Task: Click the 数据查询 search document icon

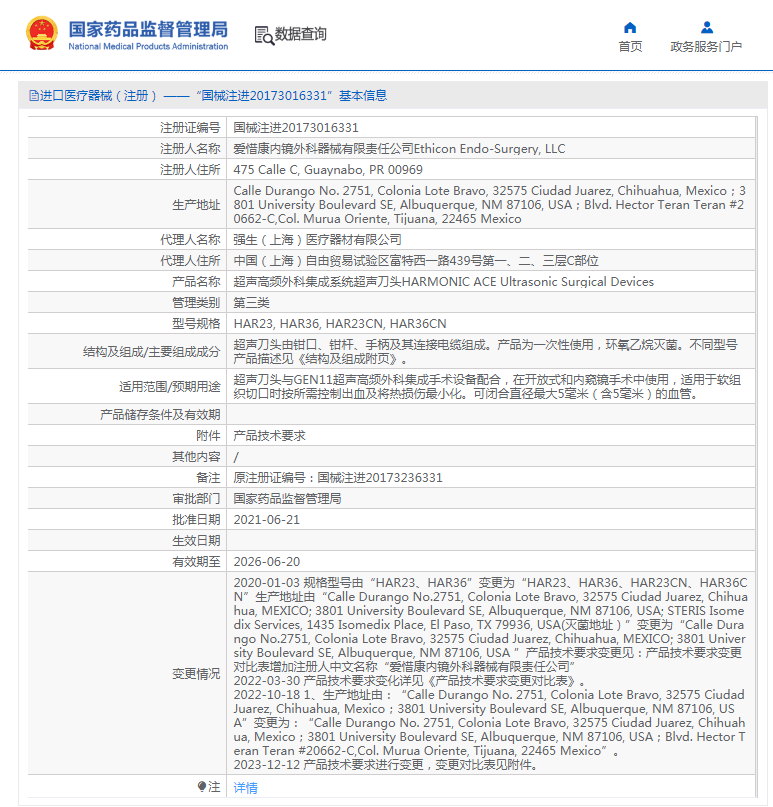Action: pyautogui.click(x=264, y=35)
